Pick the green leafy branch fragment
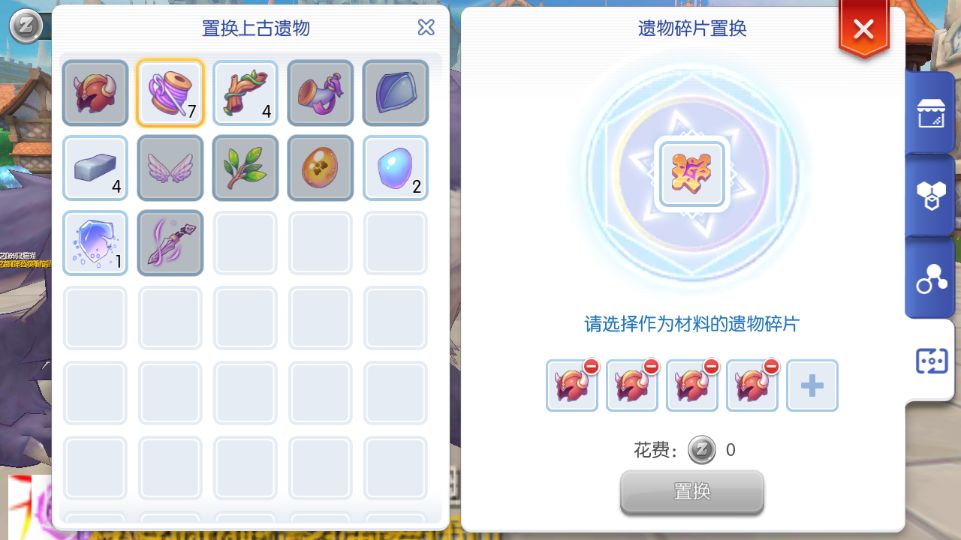961x540 pixels. pyautogui.click(x=245, y=168)
